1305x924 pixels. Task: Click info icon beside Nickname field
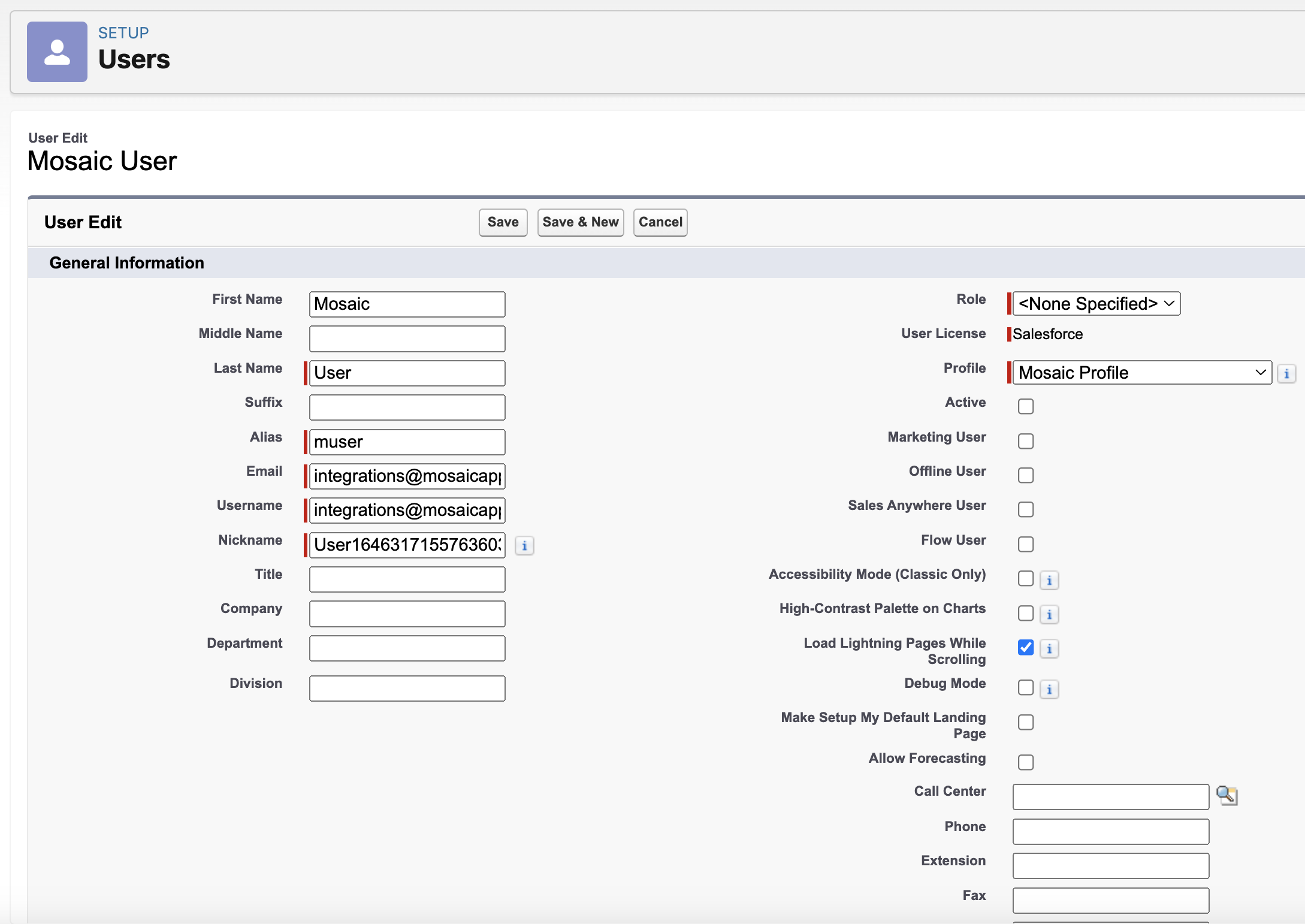click(x=524, y=545)
